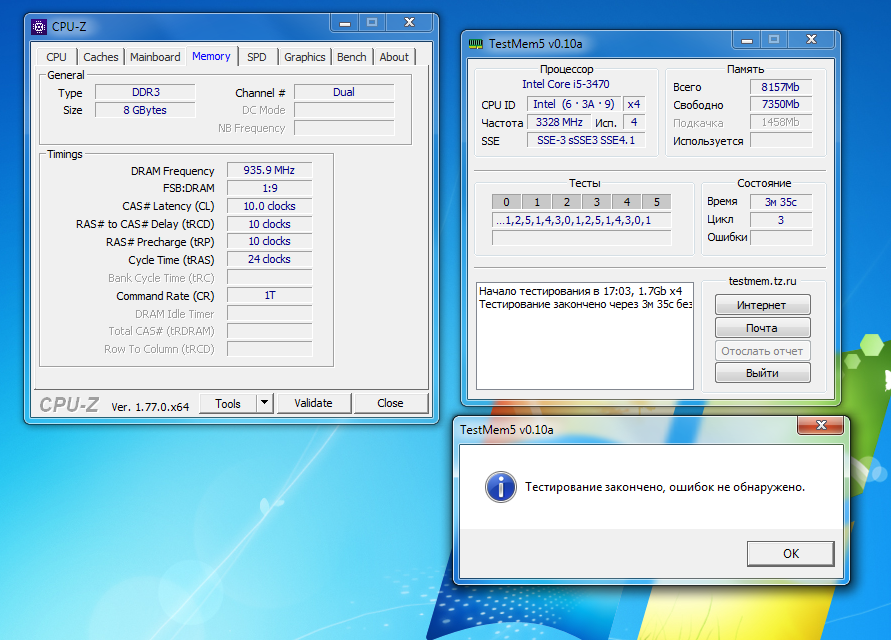Click the Intel (6 · 3A · 9) CPU ID value
Screen dimensions: 891x640
[x=574, y=104]
